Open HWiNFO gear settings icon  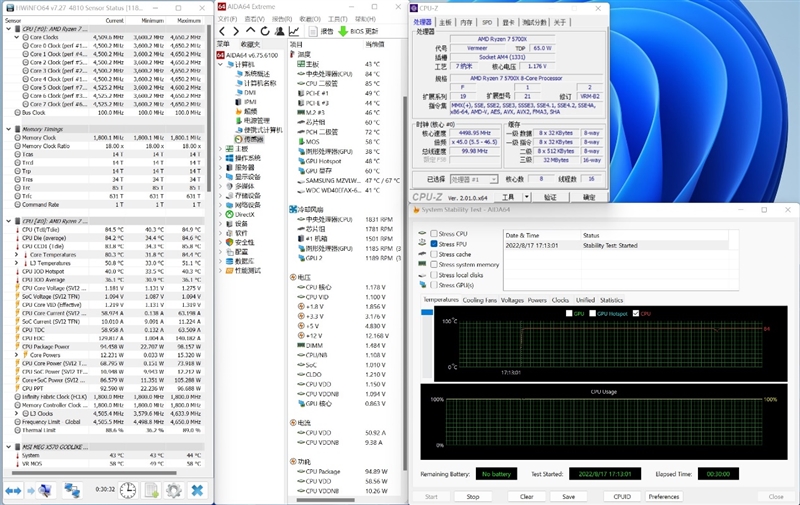pos(173,491)
